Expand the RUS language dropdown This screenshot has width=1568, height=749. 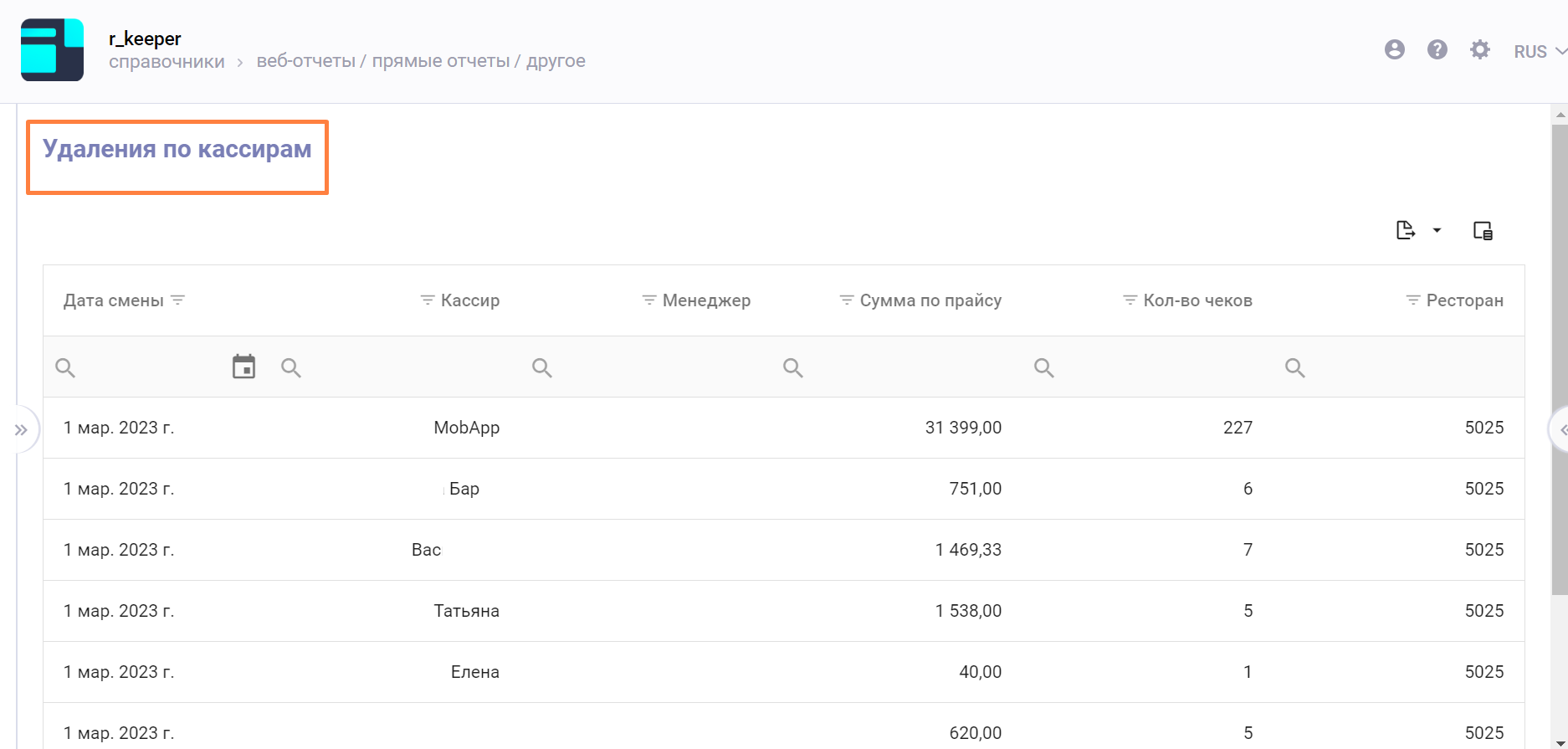(x=1540, y=52)
